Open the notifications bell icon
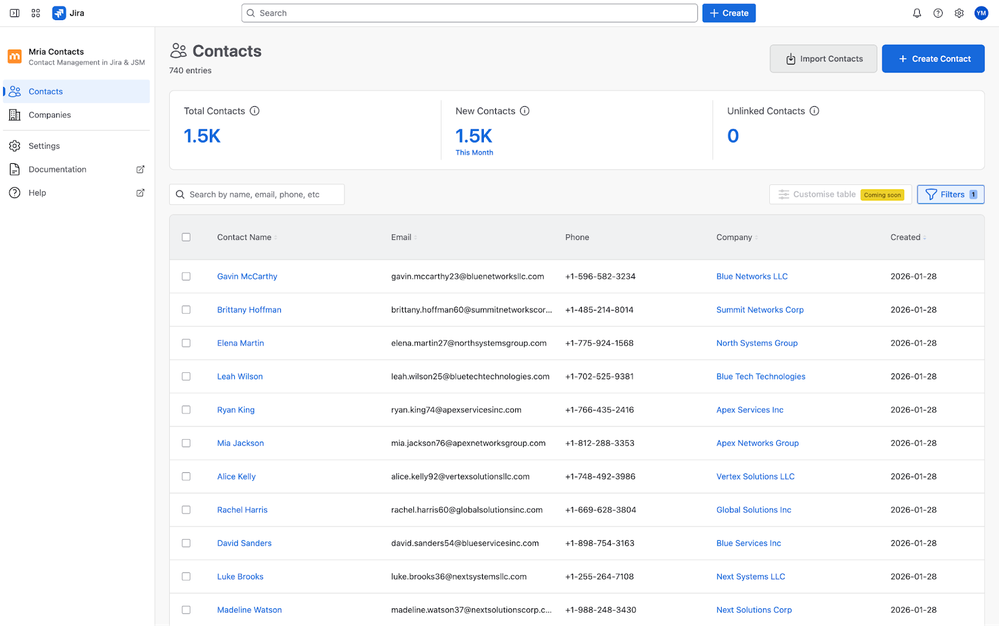This screenshot has width=999, height=626. click(917, 13)
